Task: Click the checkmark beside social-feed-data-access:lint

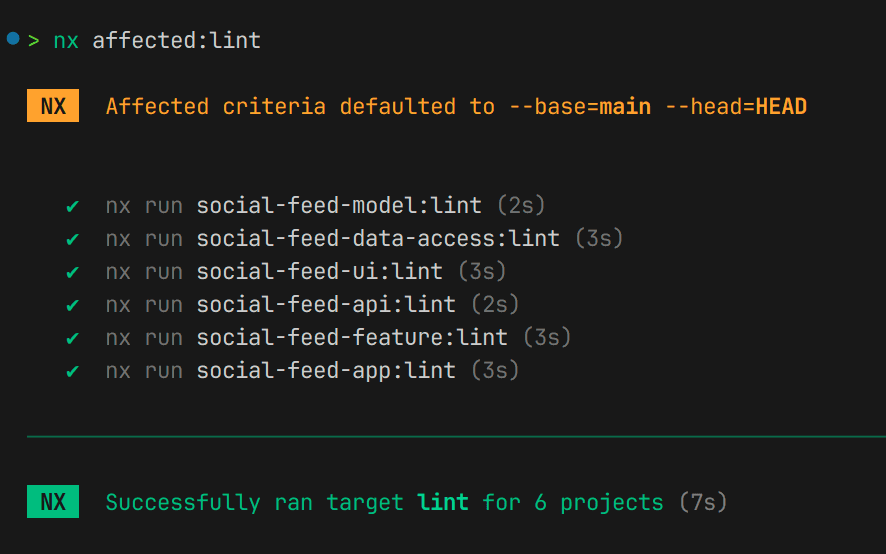Action: click(x=72, y=239)
